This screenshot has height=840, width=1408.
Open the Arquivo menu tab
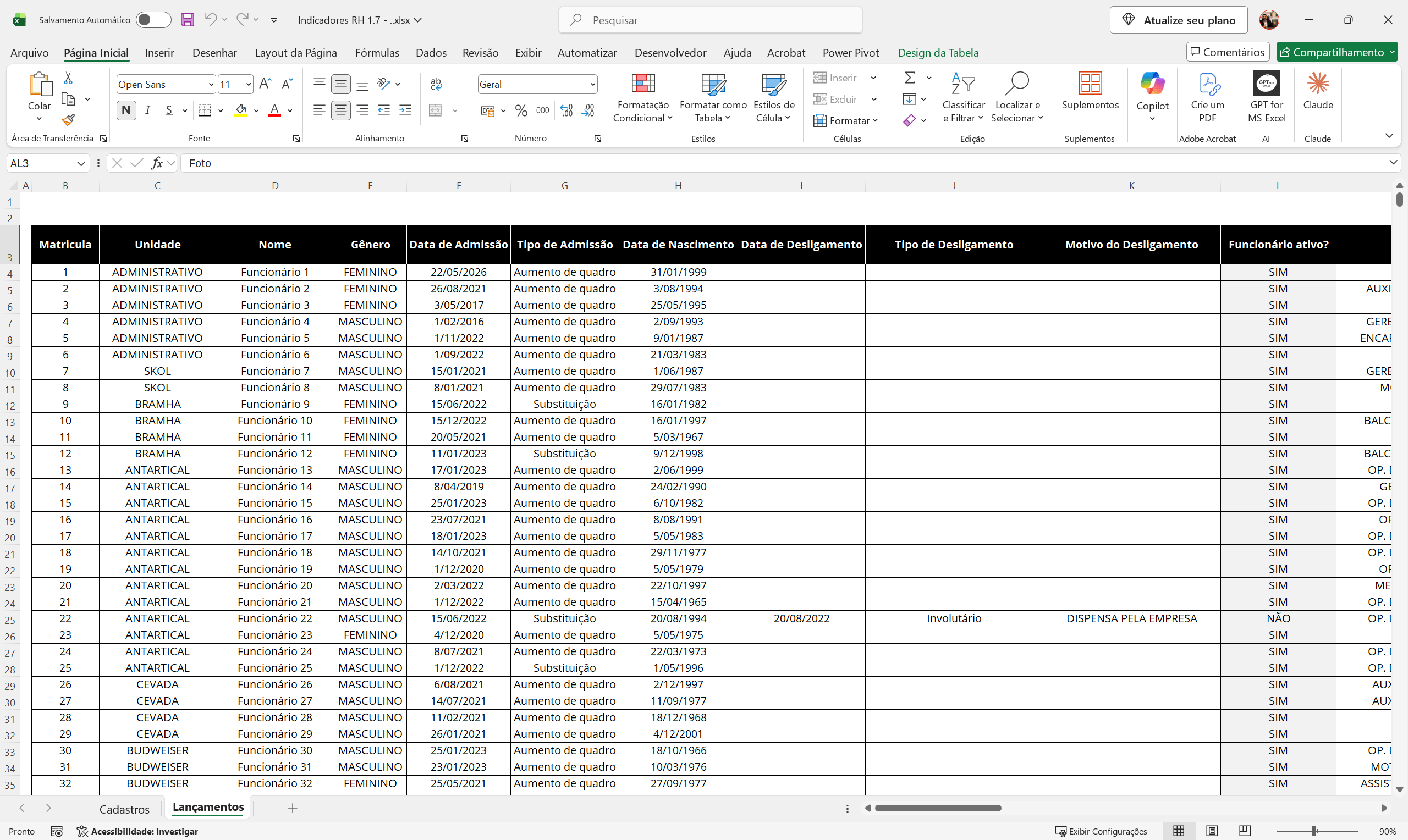30,53
